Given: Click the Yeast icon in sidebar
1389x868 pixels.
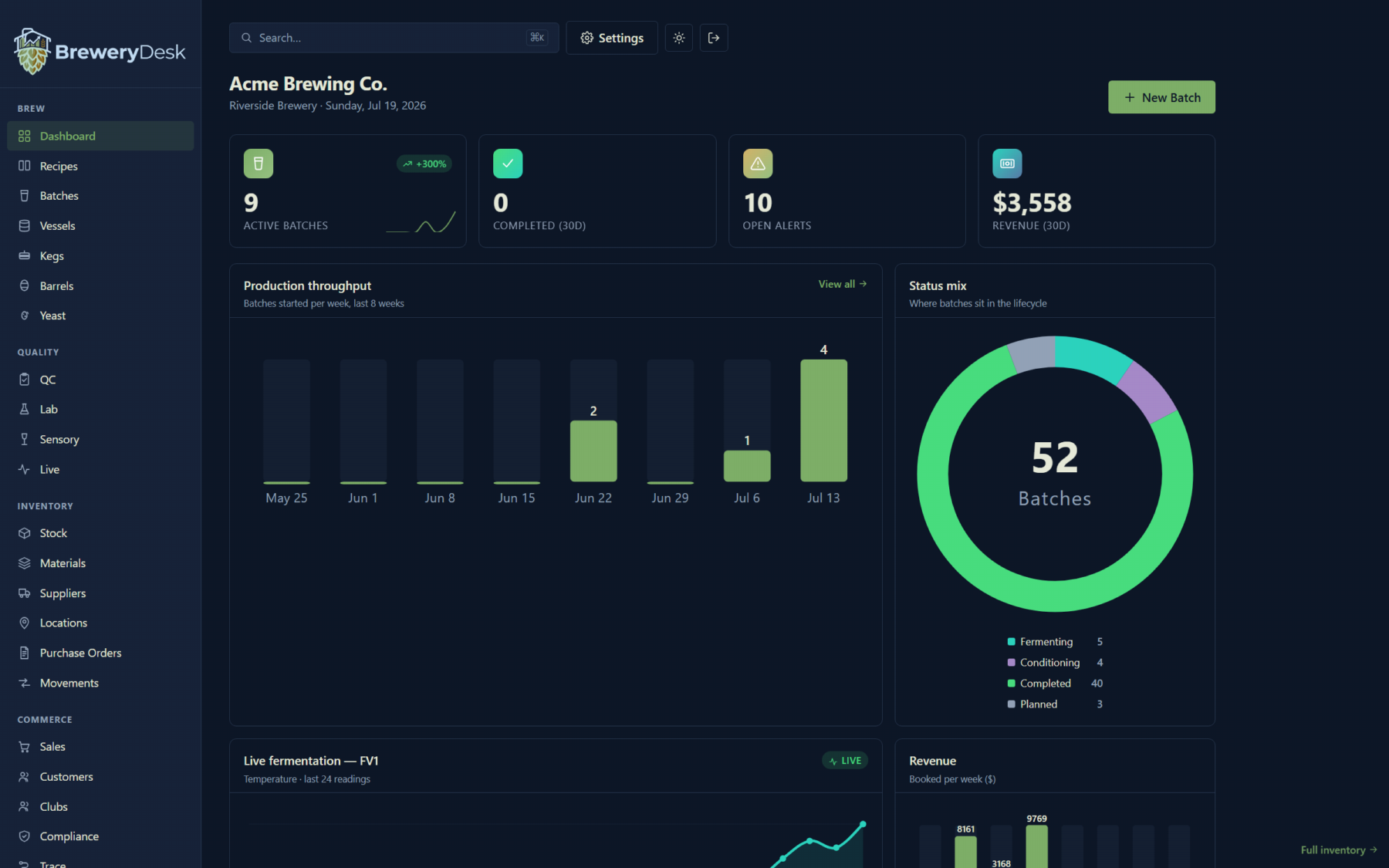Looking at the screenshot, I should [25, 316].
